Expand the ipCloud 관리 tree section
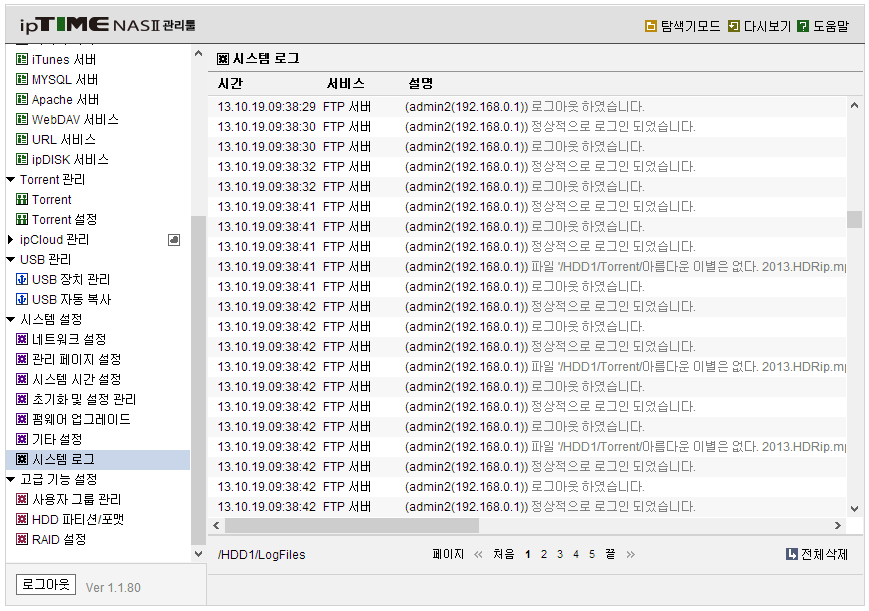The image size is (869, 611). point(11,240)
